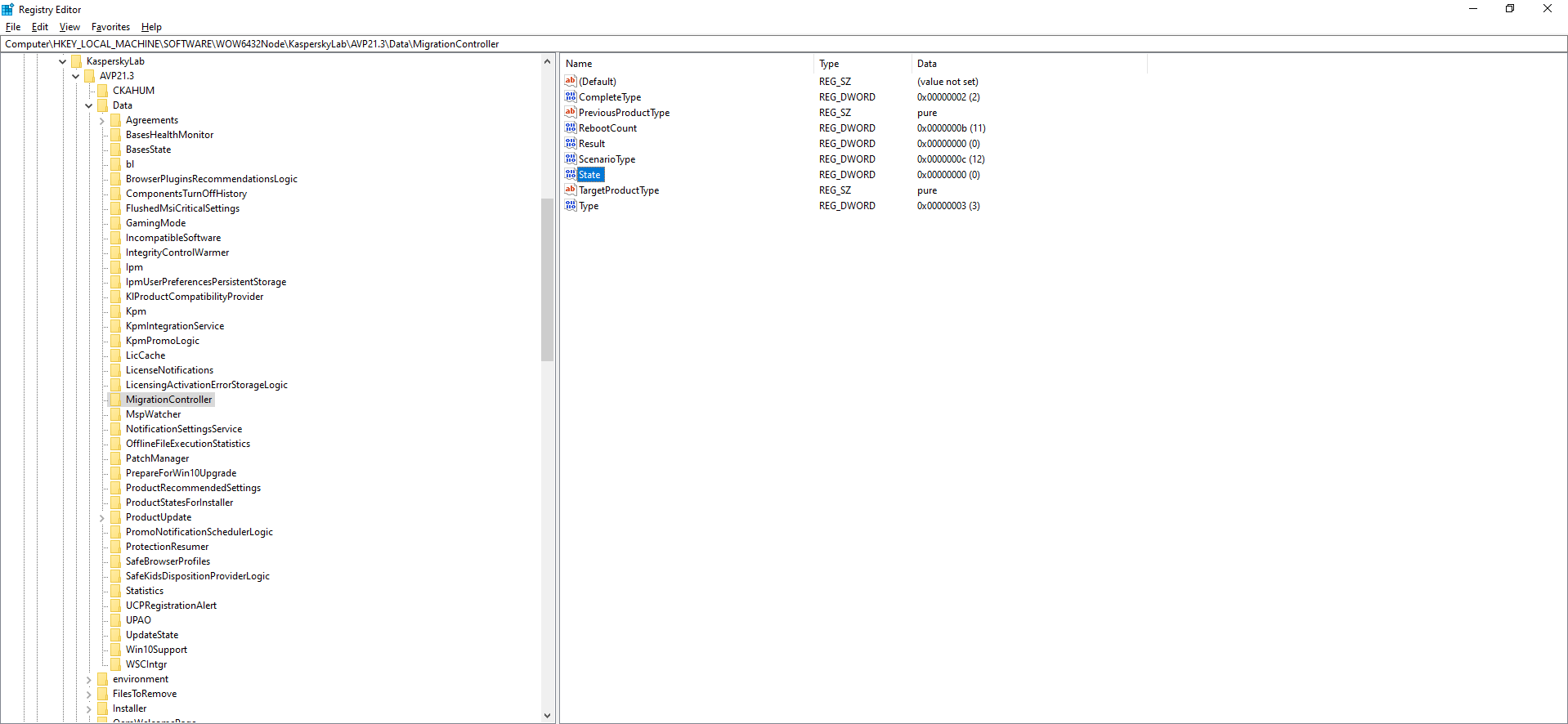Click the PatchManager folder icon
1568x724 pixels.
[x=116, y=458]
